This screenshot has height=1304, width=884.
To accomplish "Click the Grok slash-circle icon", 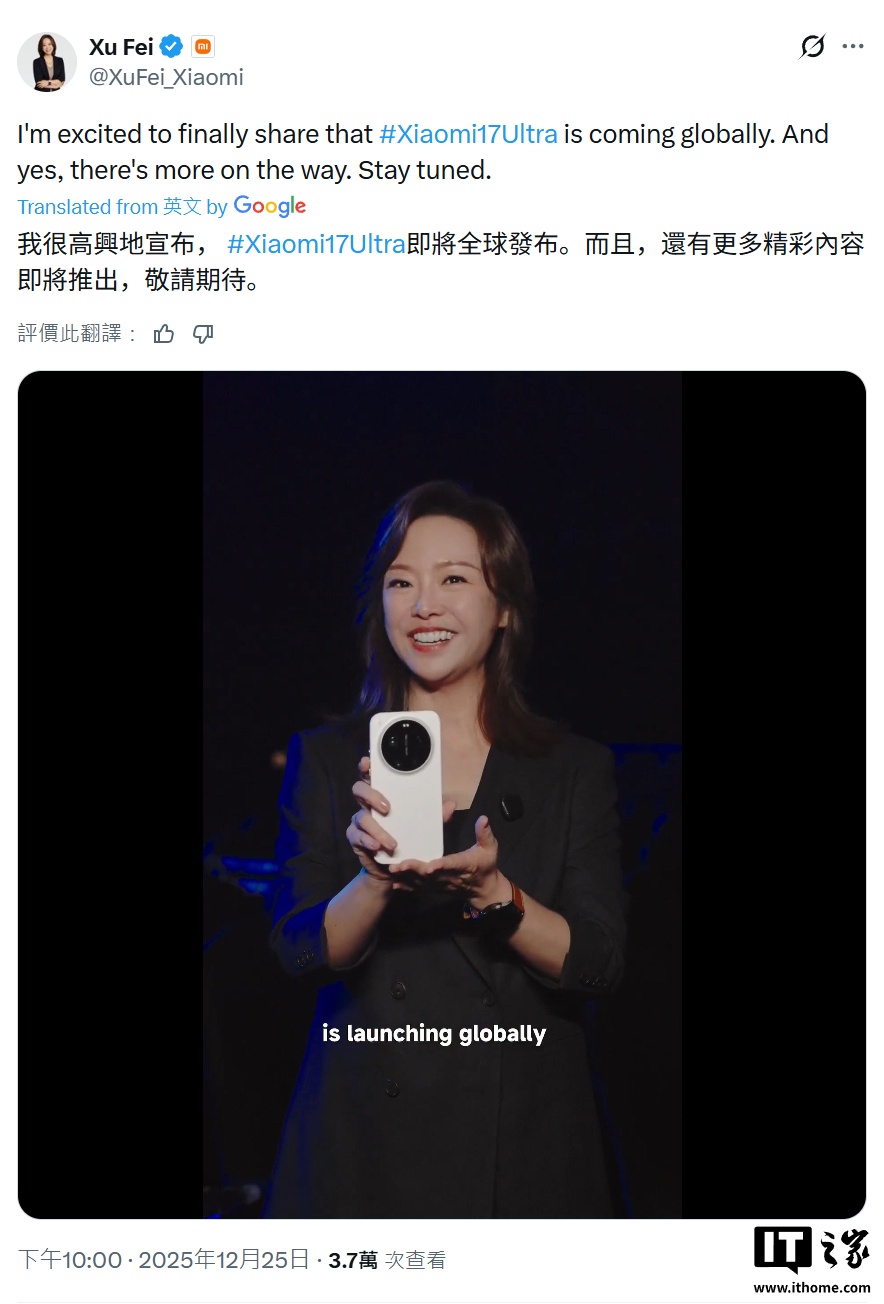I will point(813,46).
